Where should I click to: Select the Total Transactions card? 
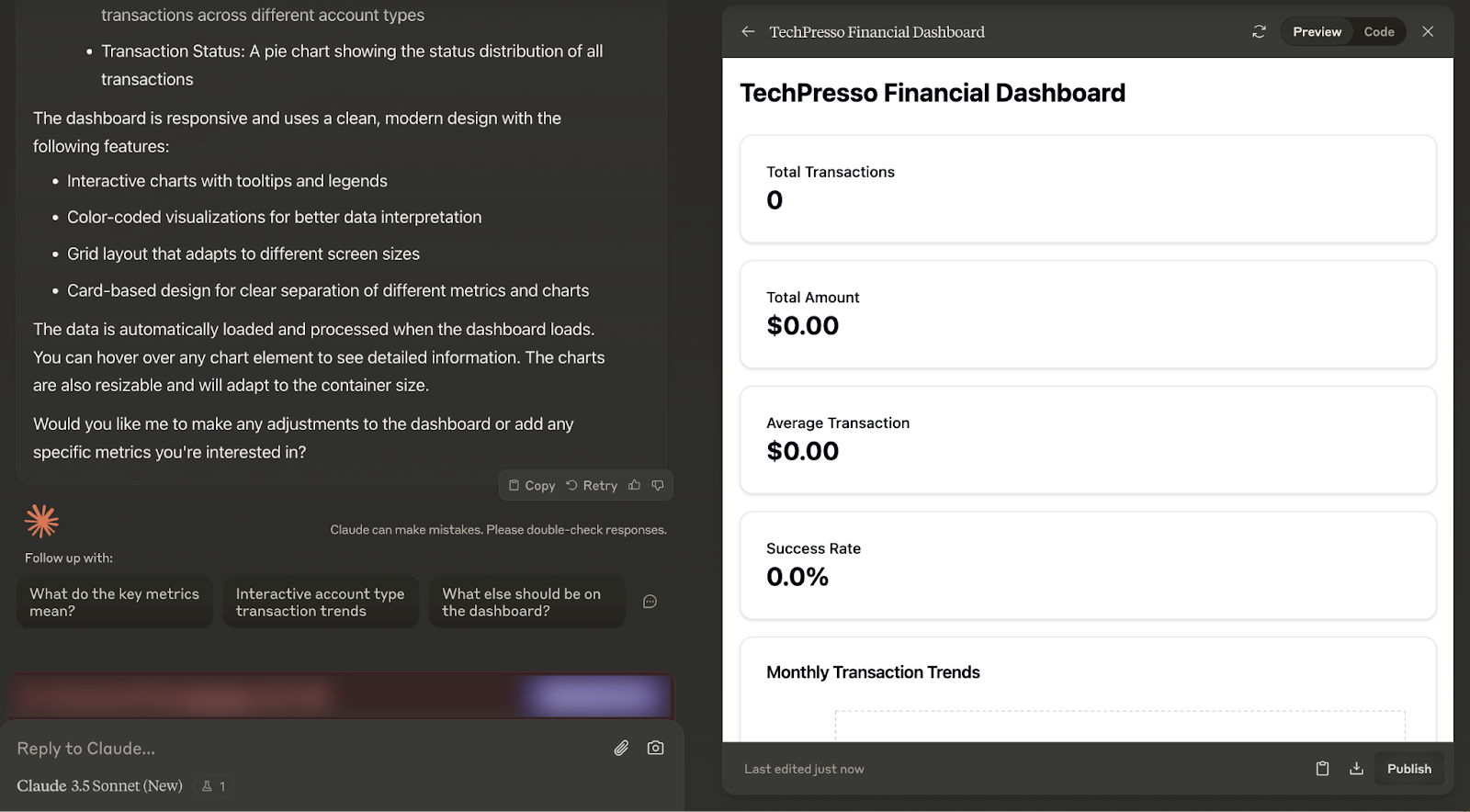pos(1088,189)
